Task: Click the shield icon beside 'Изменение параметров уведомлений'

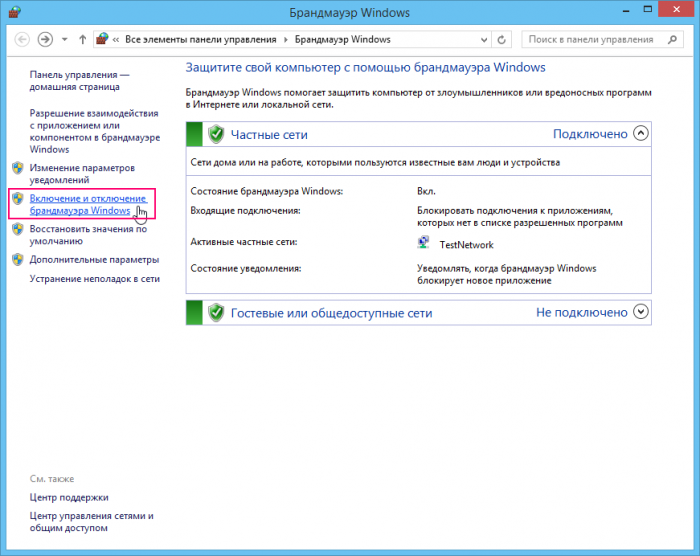Action: click(x=18, y=168)
